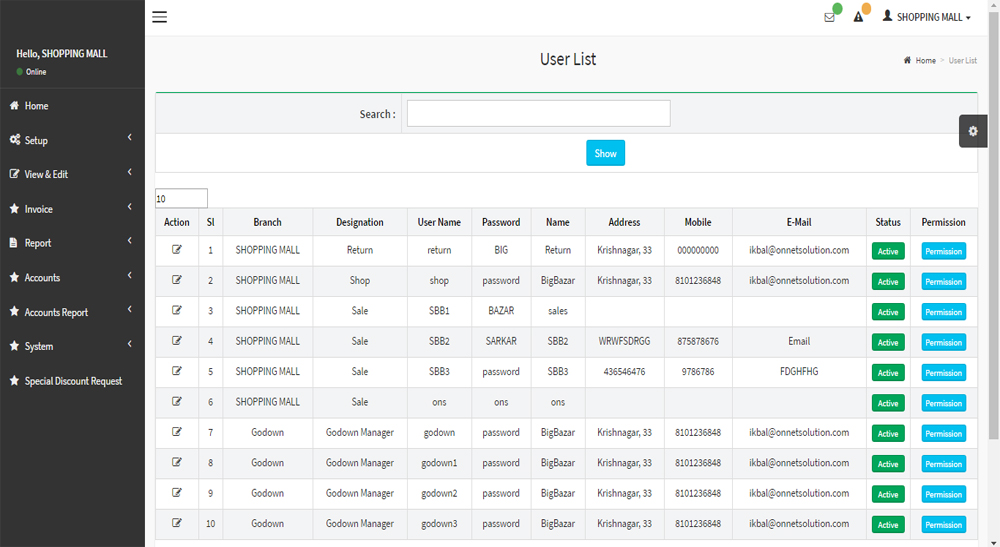Click Active status for user godown3
This screenshot has height=547, width=1000.
(888, 525)
